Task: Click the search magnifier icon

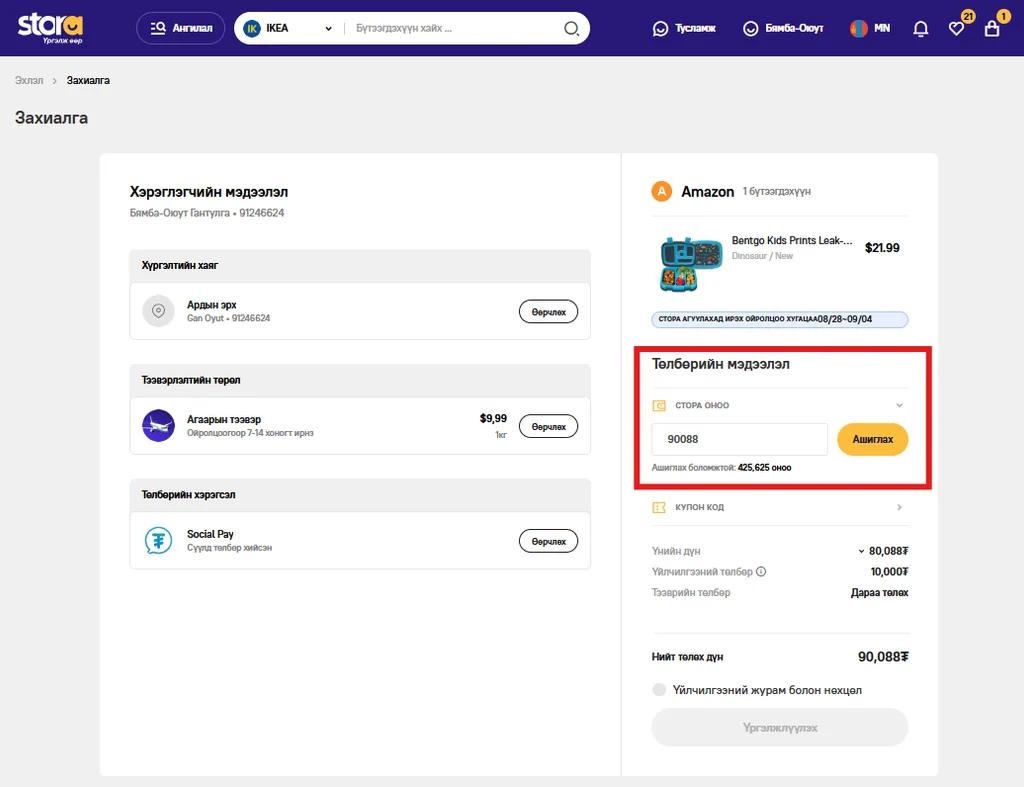Action: coord(571,28)
